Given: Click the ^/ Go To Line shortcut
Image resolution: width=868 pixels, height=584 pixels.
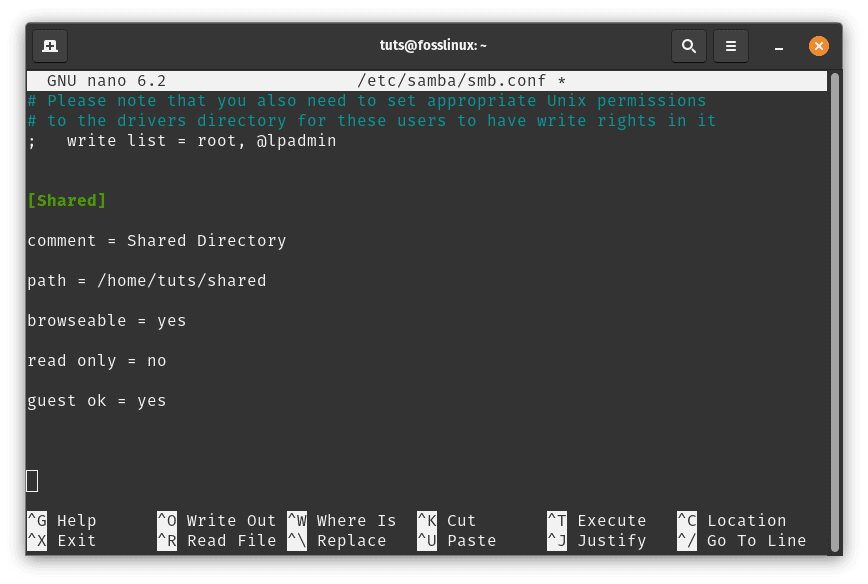Looking at the screenshot, I should [742, 540].
